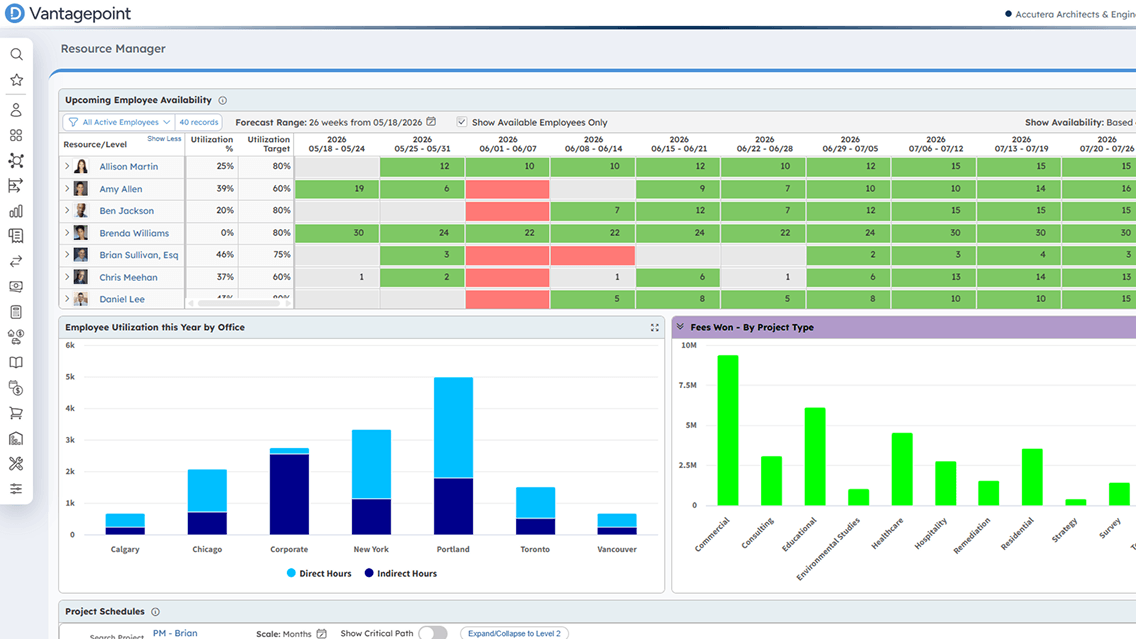The width and height of the screenshot is (1136, 639).
Task: Click the Utilization Target column header
Action: pyautogui.click(x=267, y=143)
